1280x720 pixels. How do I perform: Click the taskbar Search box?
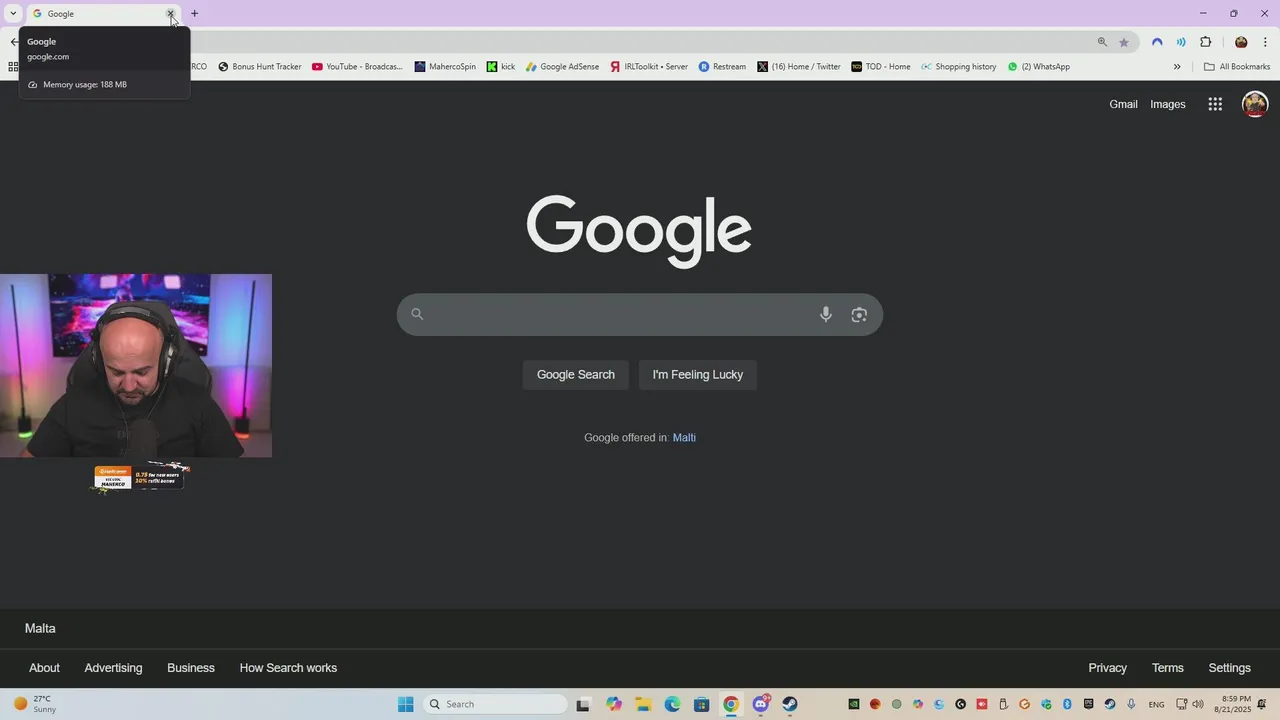496,704
